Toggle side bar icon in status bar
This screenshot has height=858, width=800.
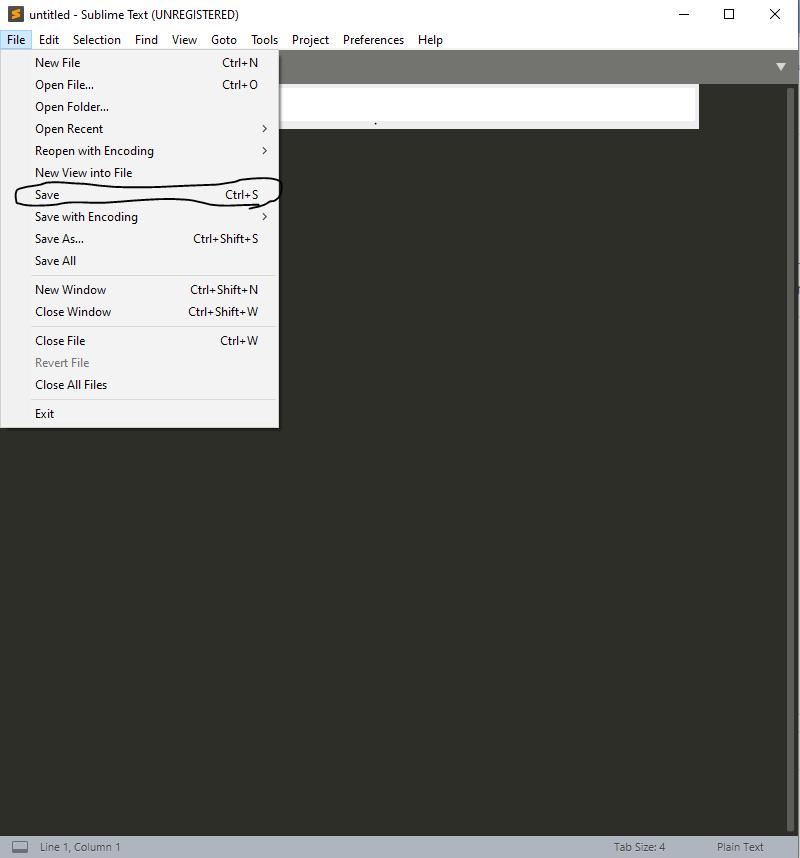point(20,847)
